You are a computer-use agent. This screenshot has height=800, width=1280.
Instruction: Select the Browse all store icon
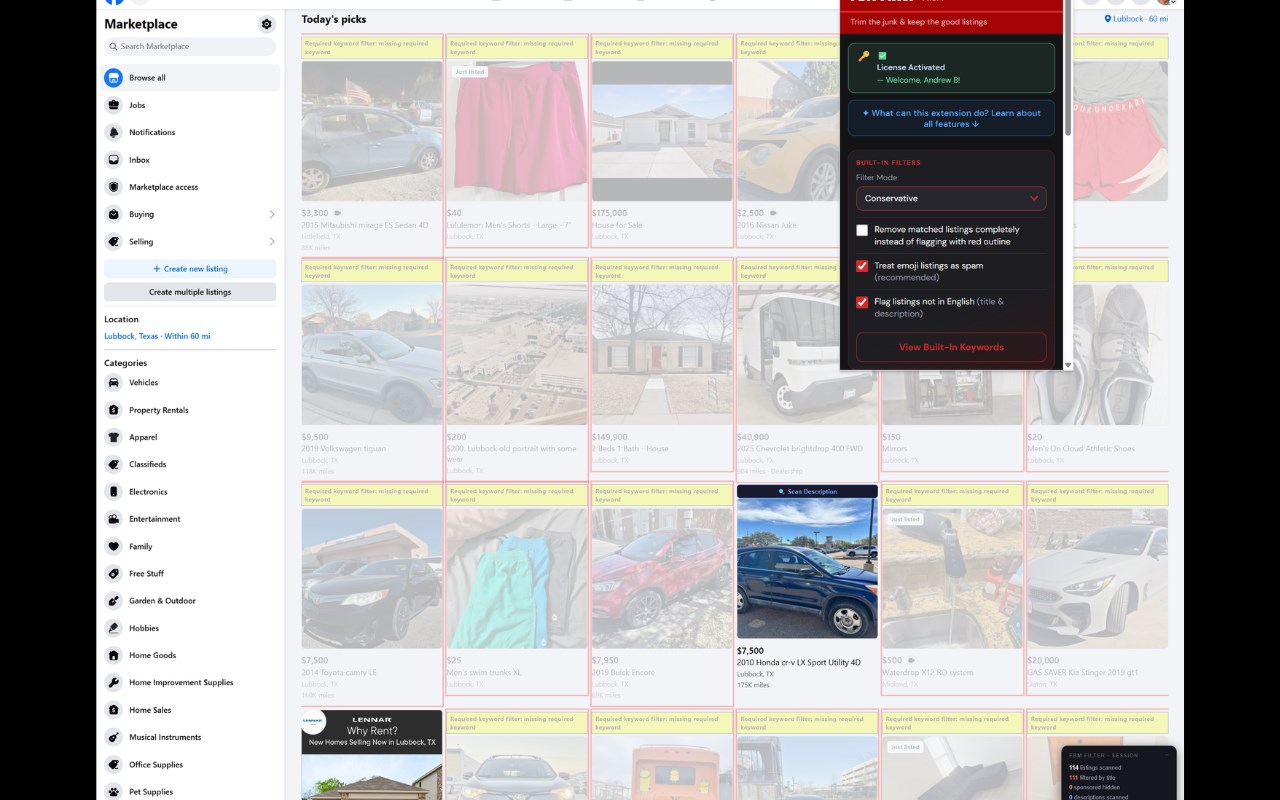point(114,78)
